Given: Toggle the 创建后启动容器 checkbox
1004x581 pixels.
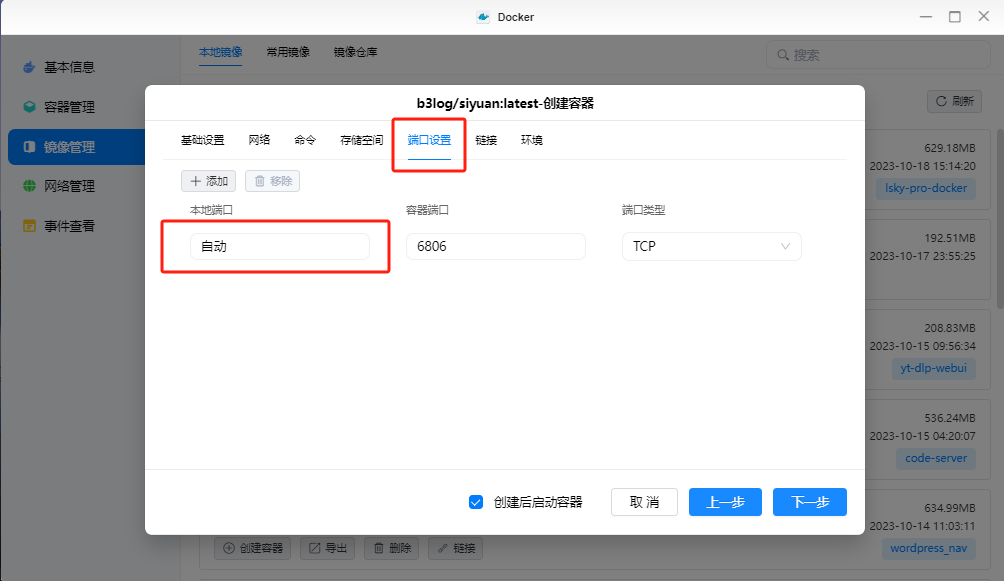Looking at the screenshot, I should (x=476, y=502).
